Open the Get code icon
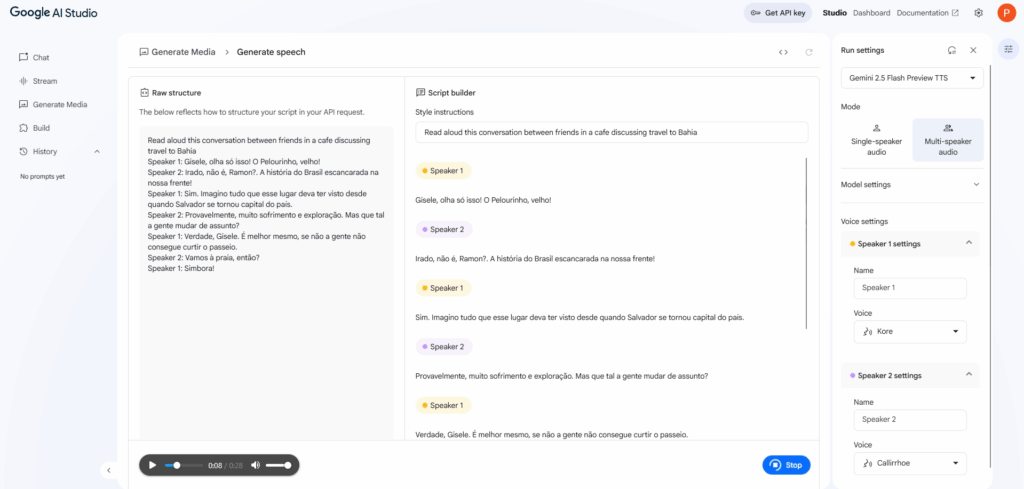 tap(783, 52)
